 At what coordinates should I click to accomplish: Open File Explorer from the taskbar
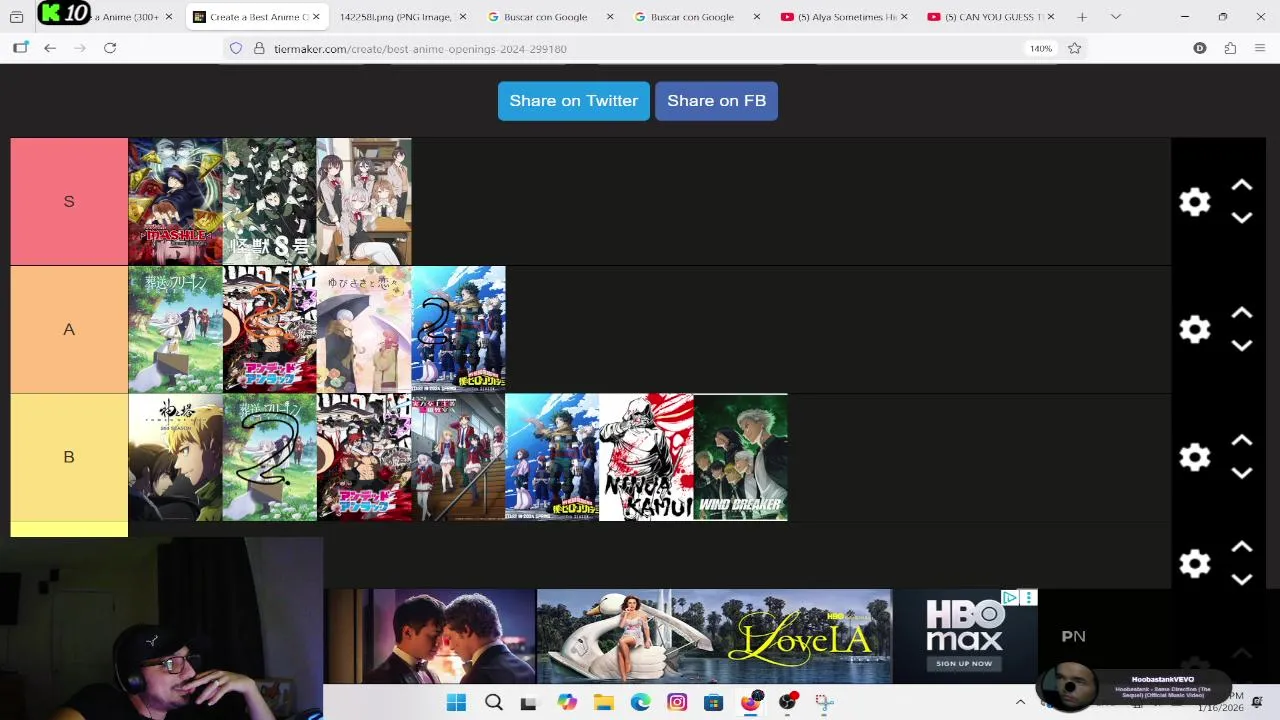point(604,702)
